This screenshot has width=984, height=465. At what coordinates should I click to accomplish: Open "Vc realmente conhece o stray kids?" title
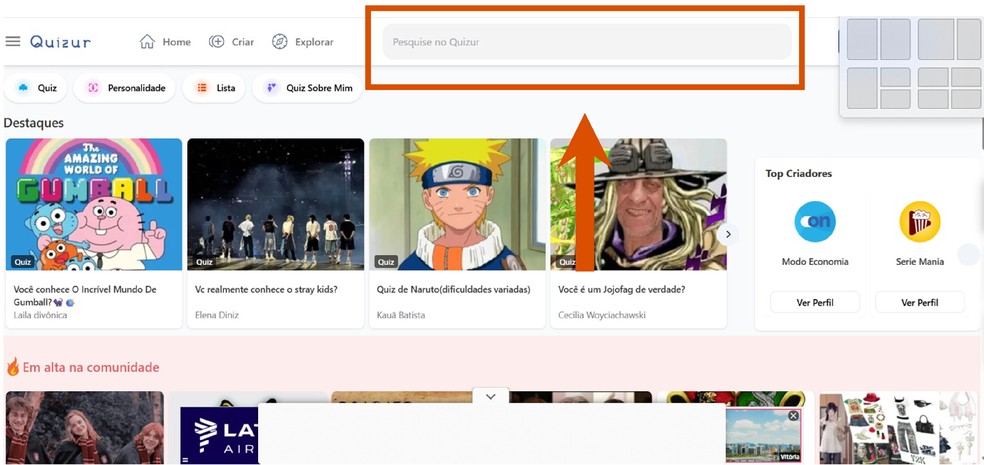pos(267,289)
